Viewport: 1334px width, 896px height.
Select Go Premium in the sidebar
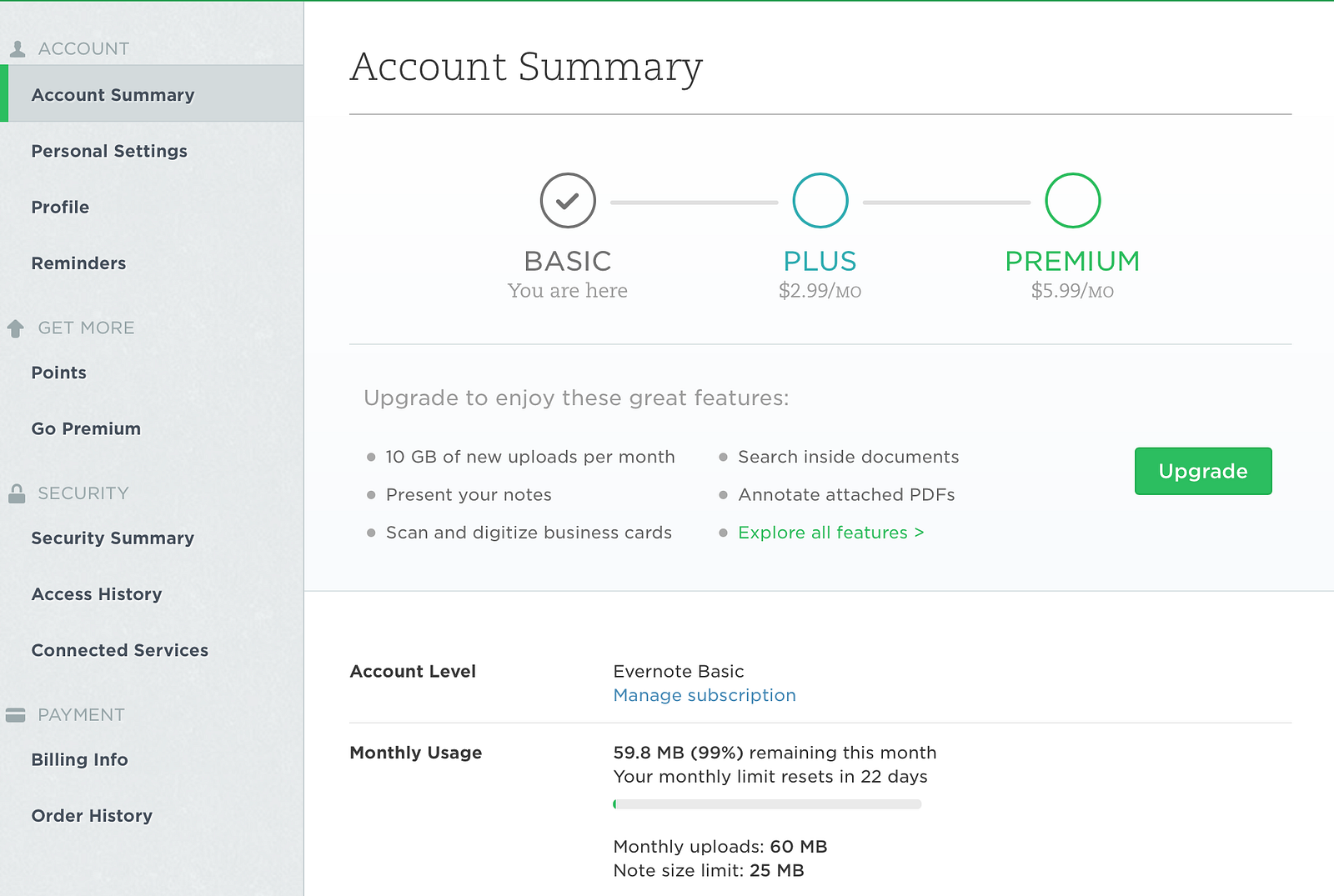(86, 428)
